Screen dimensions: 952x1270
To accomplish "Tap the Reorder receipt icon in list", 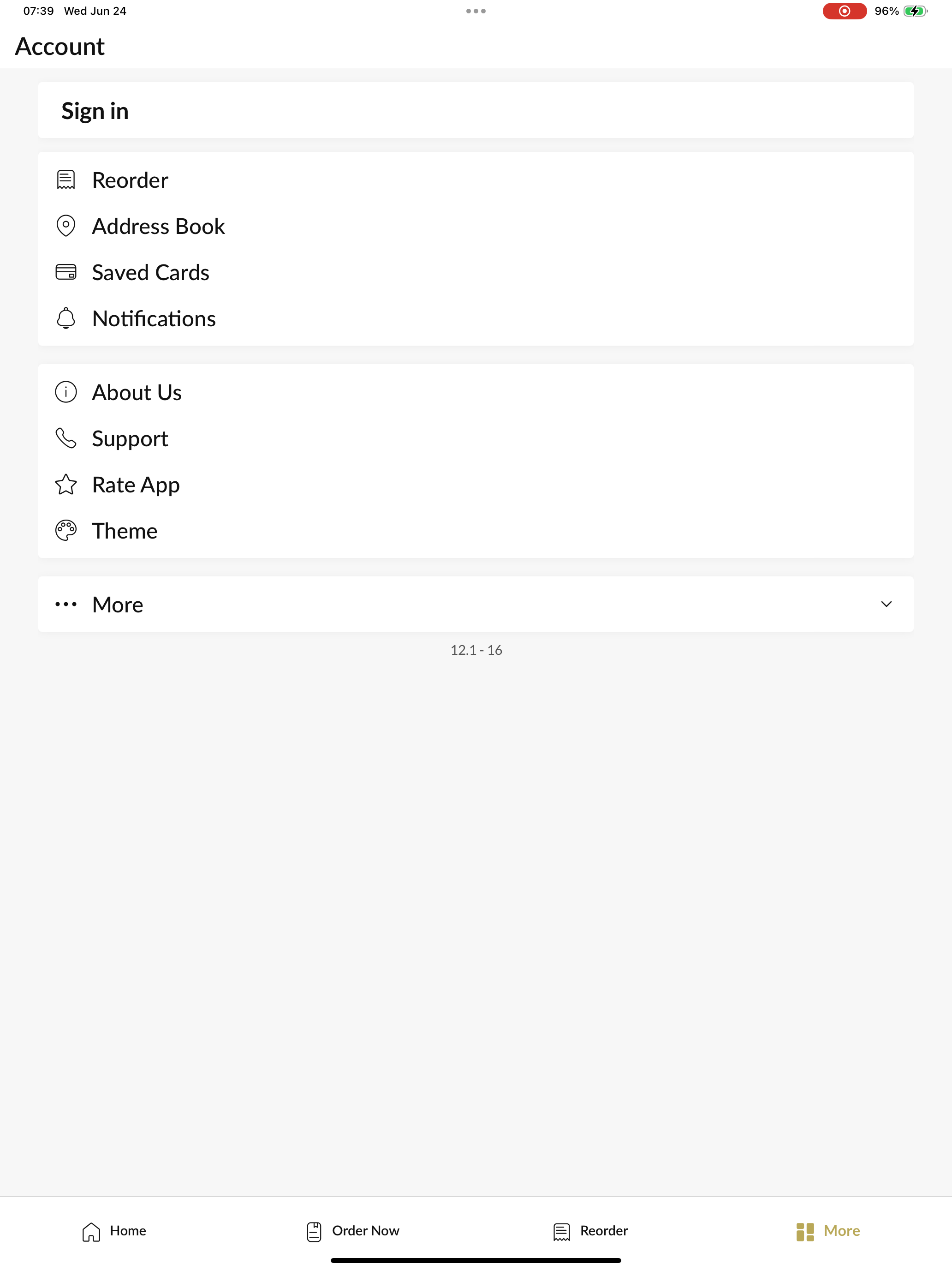I will pyautogui.click(x=66, y=180).
